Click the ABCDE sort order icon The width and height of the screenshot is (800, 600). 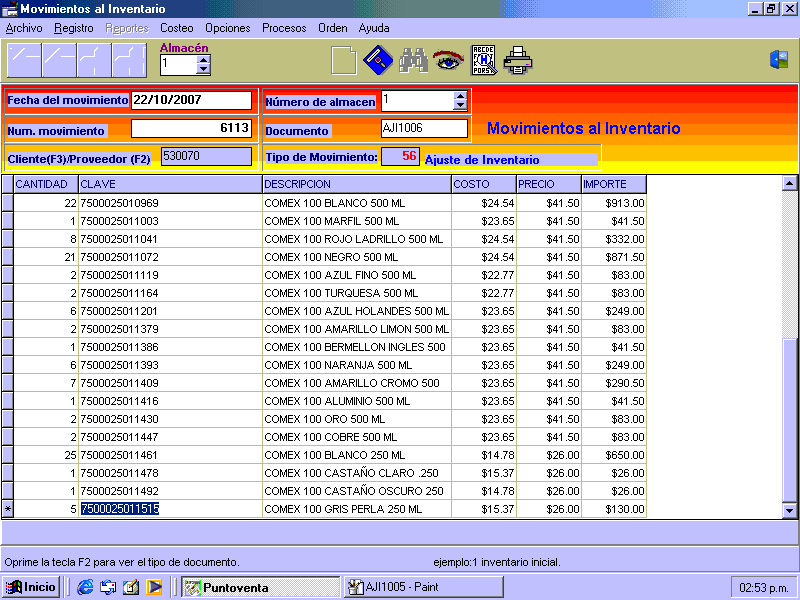pos(483,60)
